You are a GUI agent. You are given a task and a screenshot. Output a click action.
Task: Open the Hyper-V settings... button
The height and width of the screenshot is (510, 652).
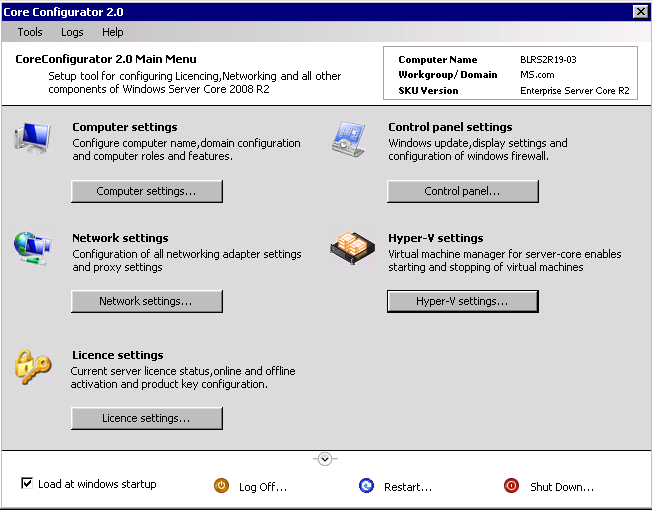coord(463,301)
